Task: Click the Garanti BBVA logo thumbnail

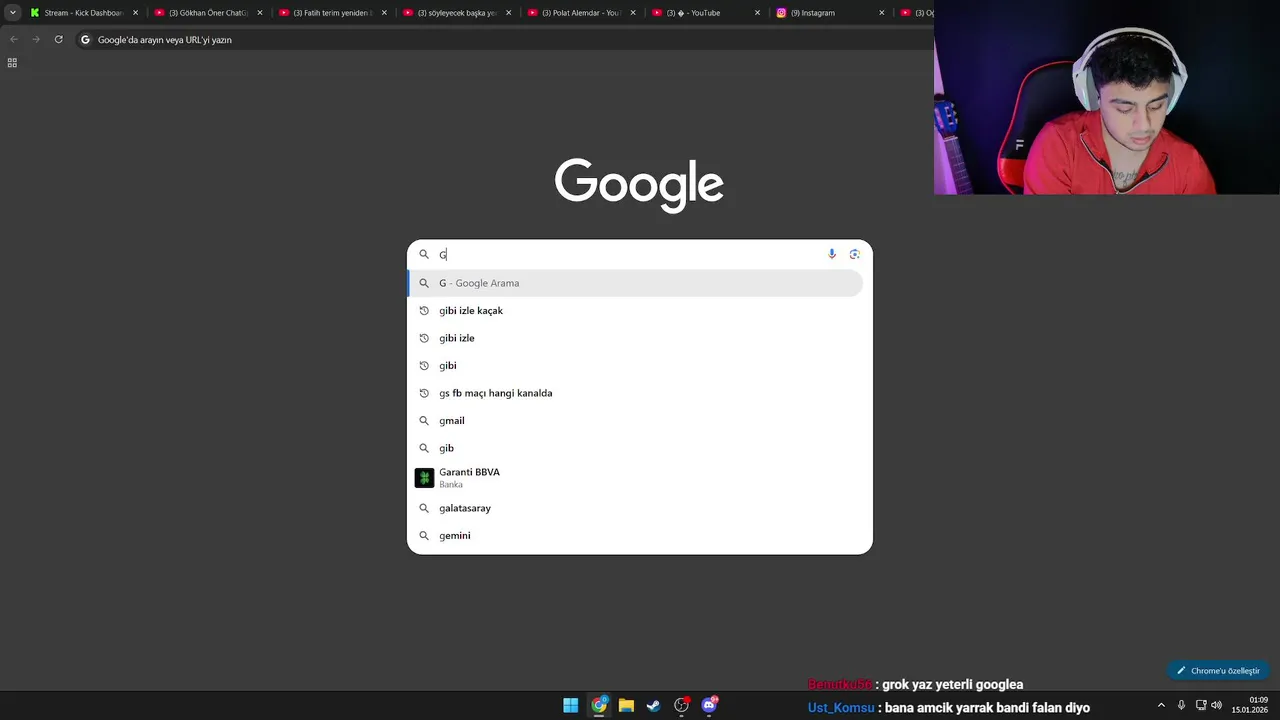Action: [x=424, y=478]
